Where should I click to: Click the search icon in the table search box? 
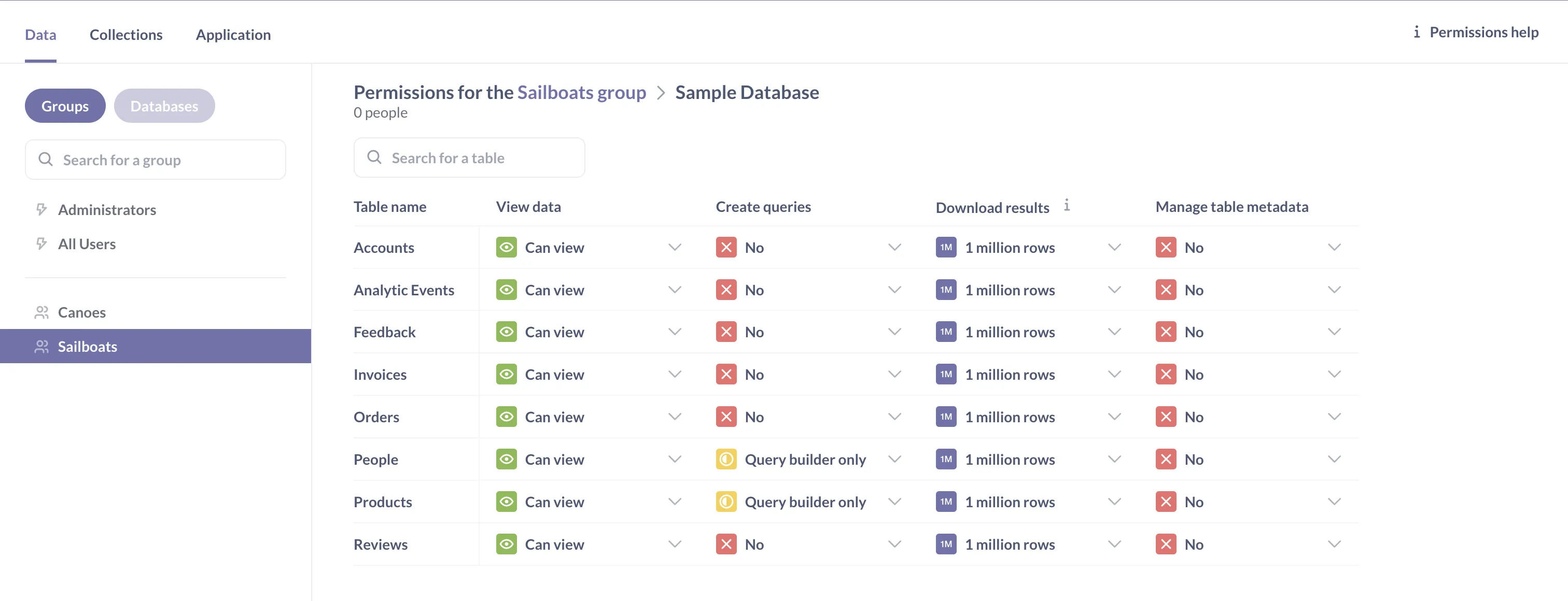tap(374, 157)
